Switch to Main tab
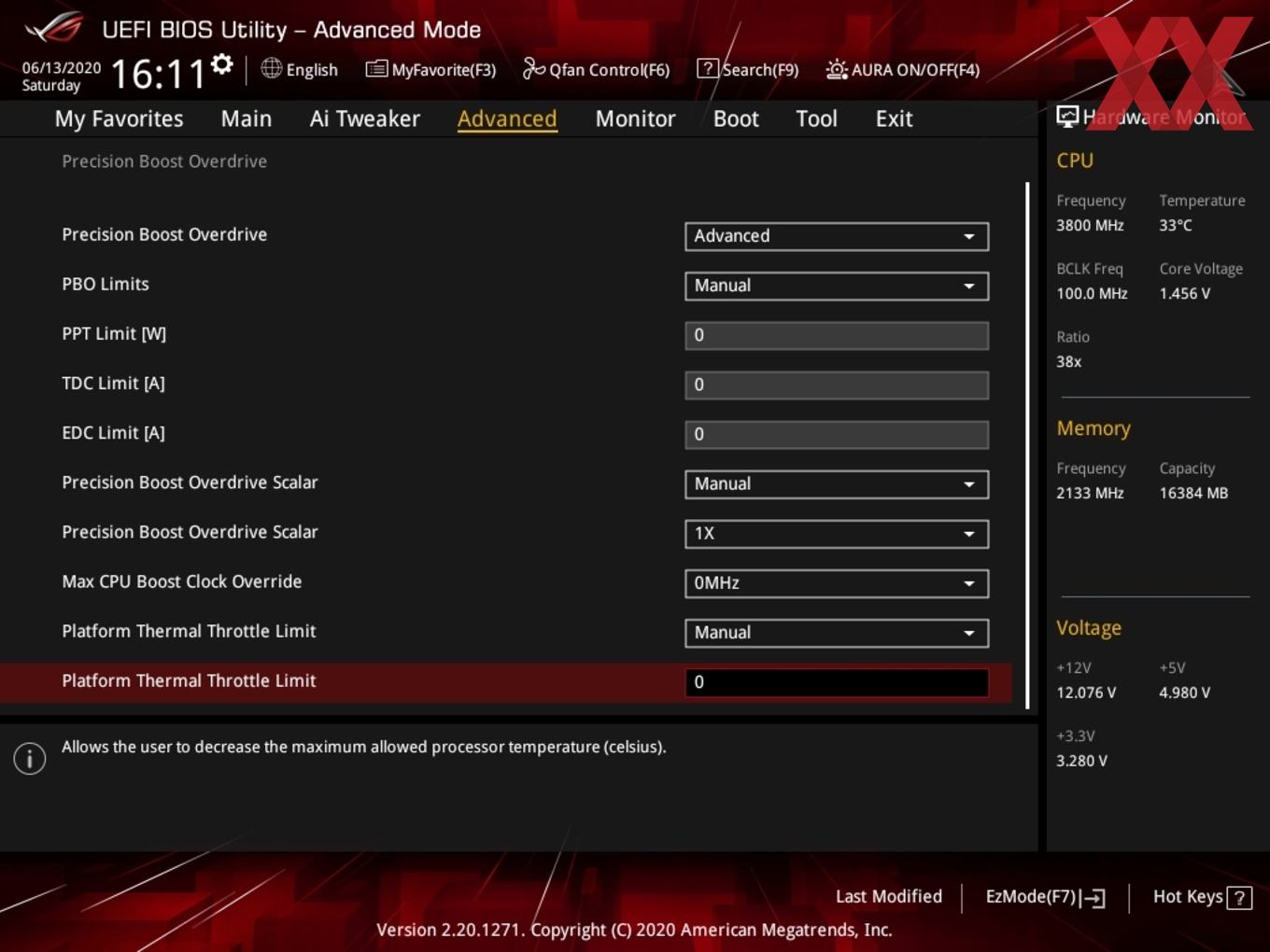Screen dimensions: 1270x952 point(247,119)
